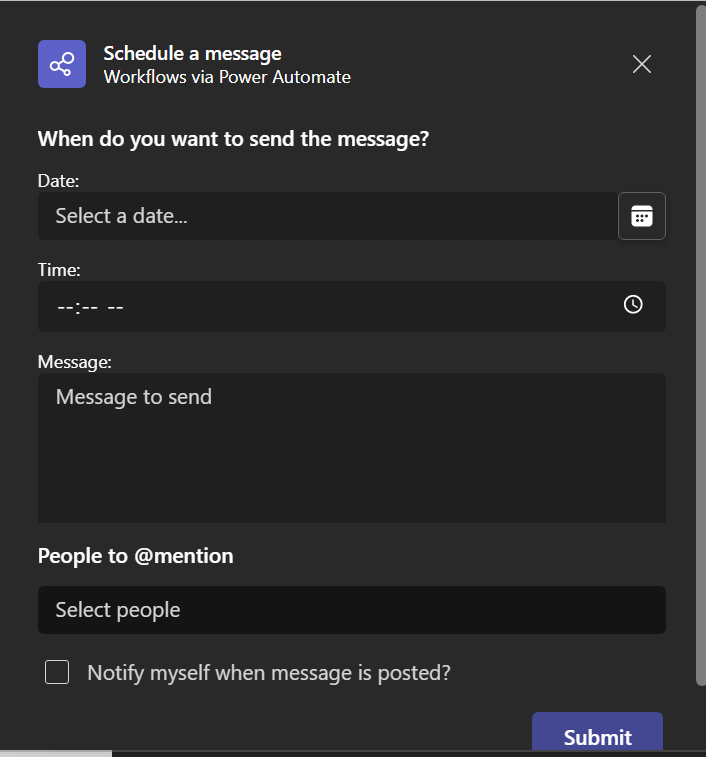Open the "Select people" mention picker
Screen dimensions: 706x757
(351, 610)
